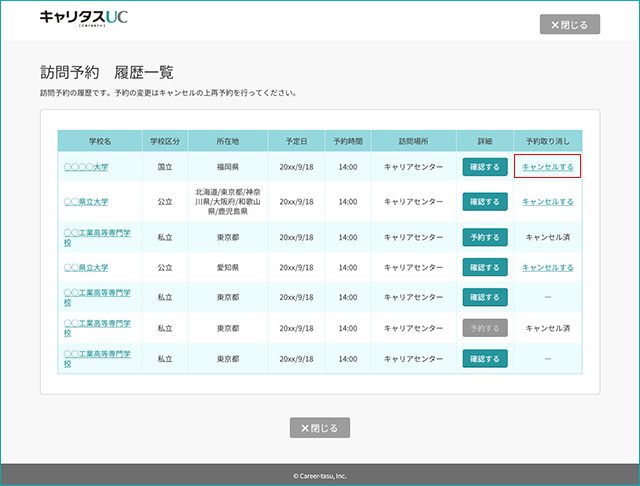Click the 北海道/東京都/神奈川県 location cell
The width and height of the screenshot is (640, 486).
click(228, 202)
